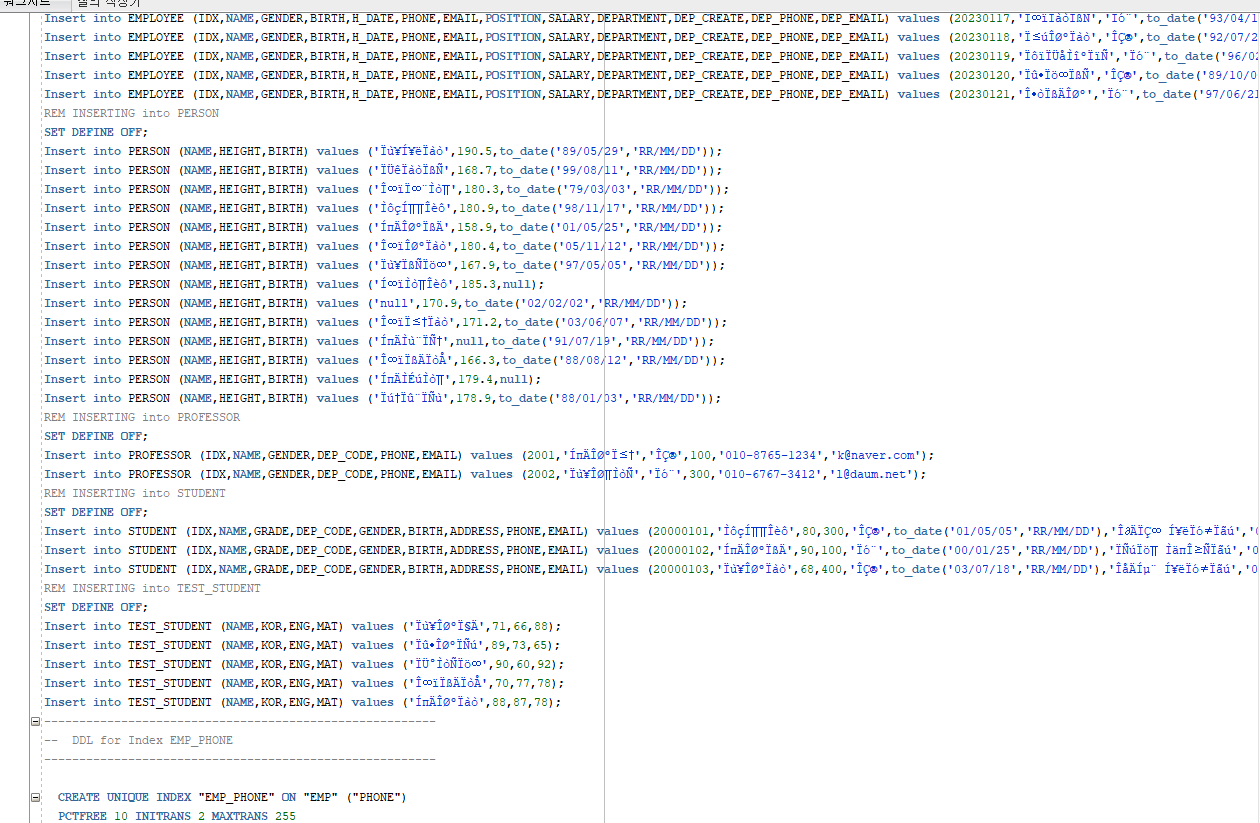Click PERSON insert line with height 166.3
The image size is (1260, 823).
tap(385, 360)
